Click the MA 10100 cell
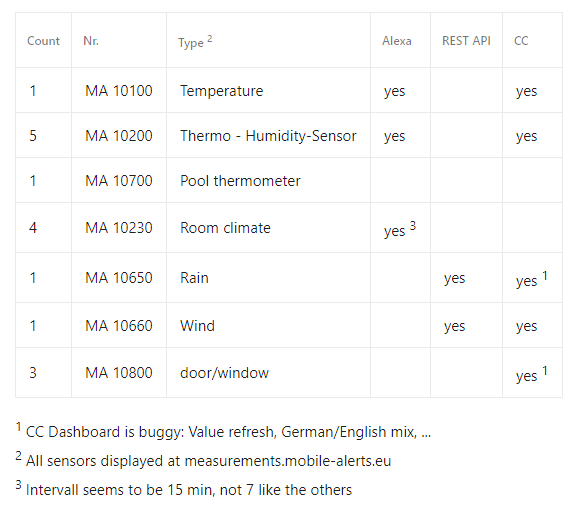The image size is (574, 508). point(119,91)
